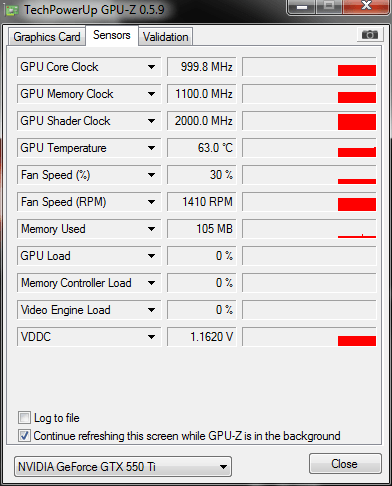392x486 pixels.
Task: Click the 63.0 °C temperature value field
Action: (202, 148)
